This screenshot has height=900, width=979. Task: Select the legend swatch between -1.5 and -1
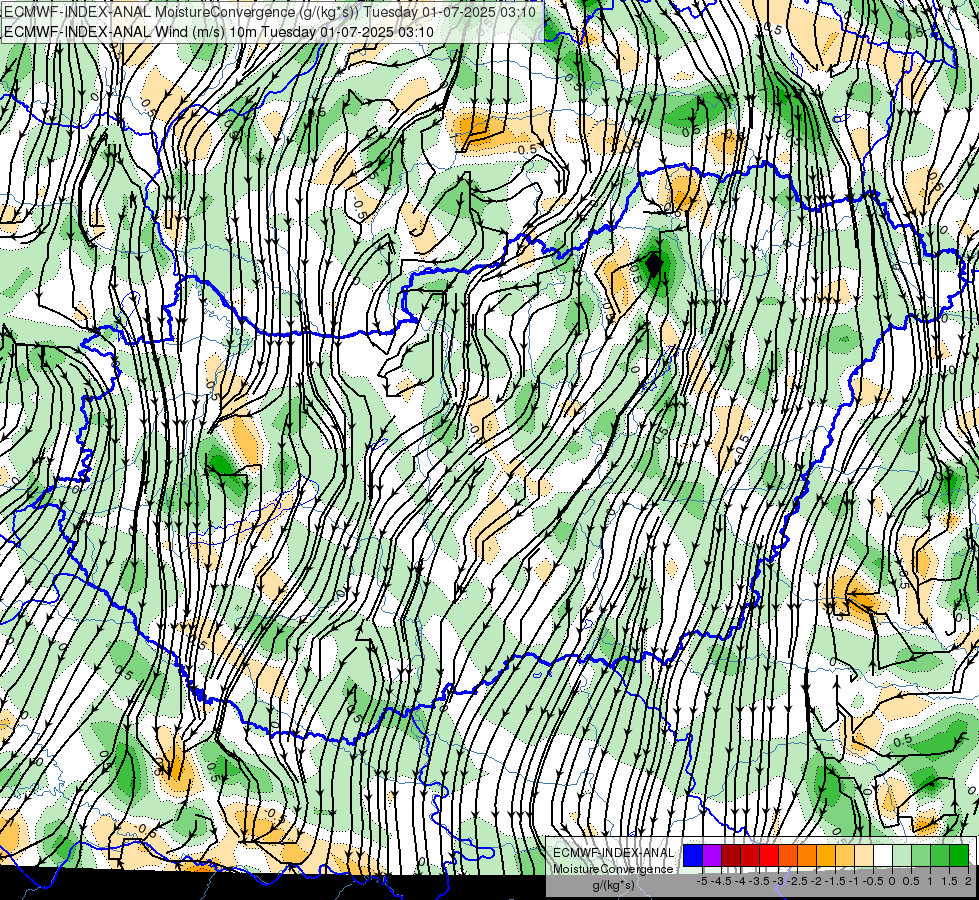click(x=845, y=855)
